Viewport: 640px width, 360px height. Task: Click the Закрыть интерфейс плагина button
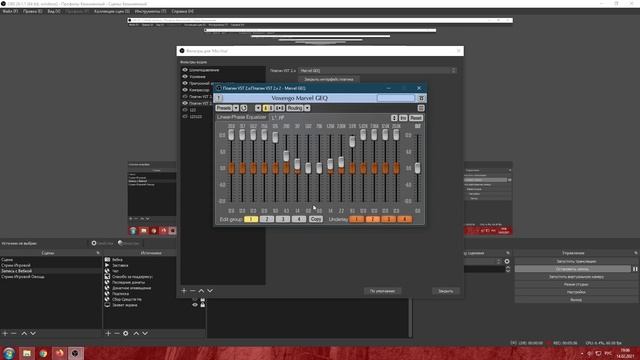(329, 79)
